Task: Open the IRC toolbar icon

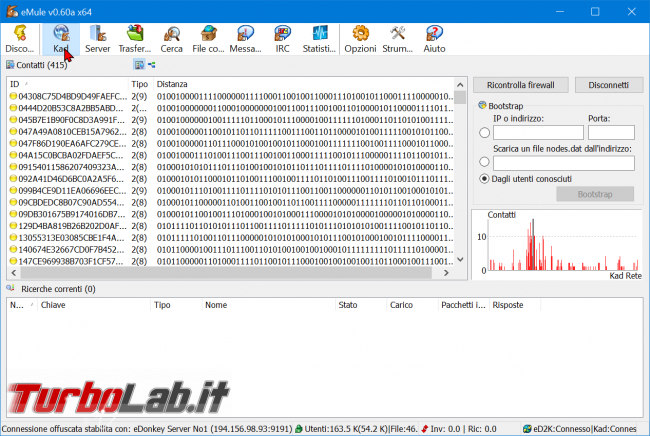Action: click(282, 39)
